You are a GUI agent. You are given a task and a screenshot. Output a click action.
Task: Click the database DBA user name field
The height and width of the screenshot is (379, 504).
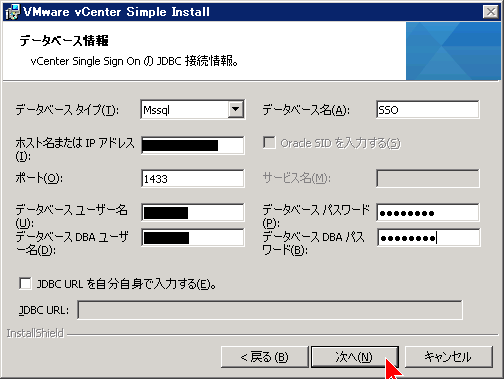point(193,237)
